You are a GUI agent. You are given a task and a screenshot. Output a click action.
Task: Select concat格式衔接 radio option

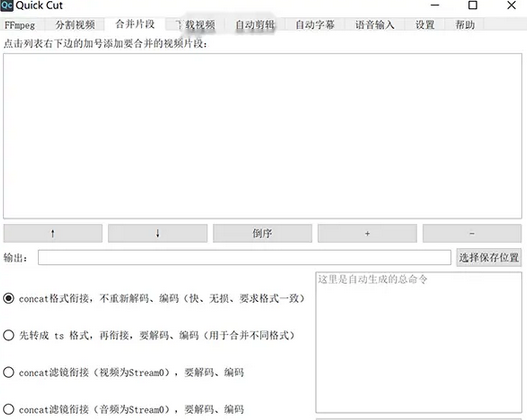[154, 298]
